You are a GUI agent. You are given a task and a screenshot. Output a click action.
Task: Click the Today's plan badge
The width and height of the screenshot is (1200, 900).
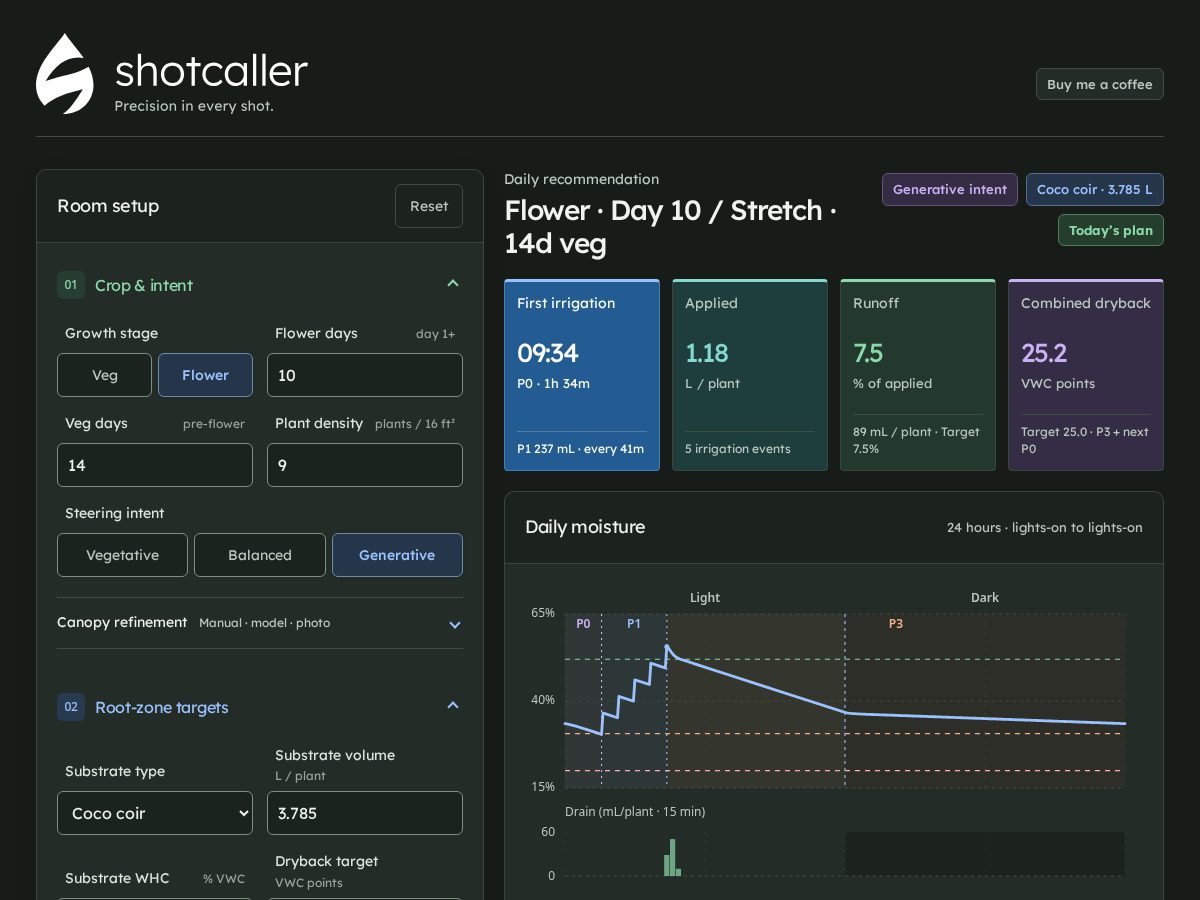(x=1111, y=230)
